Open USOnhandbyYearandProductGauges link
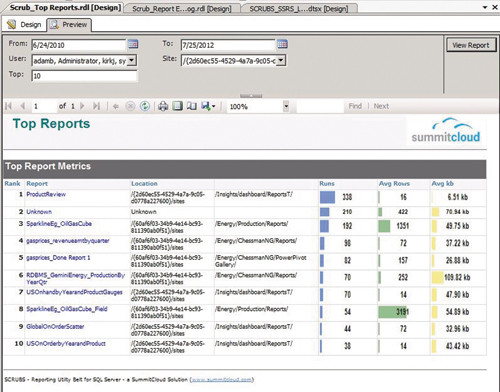Image resolution: width=500 pixels, height=392 pixels. click(x=74, y=292)
